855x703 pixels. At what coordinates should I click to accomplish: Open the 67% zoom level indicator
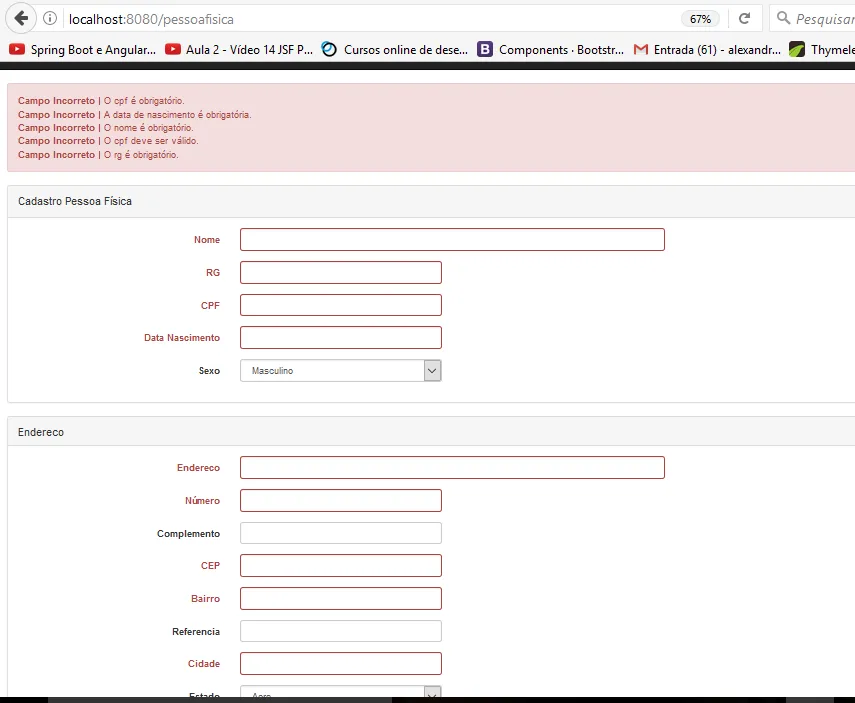click(x=700, y=19)
